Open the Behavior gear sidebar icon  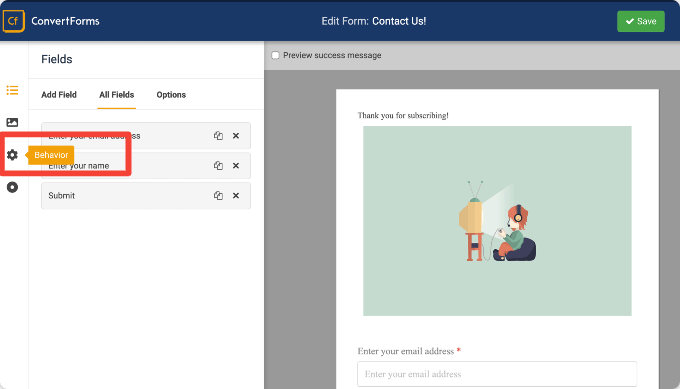pyautogui.click(x=12, y=155)
